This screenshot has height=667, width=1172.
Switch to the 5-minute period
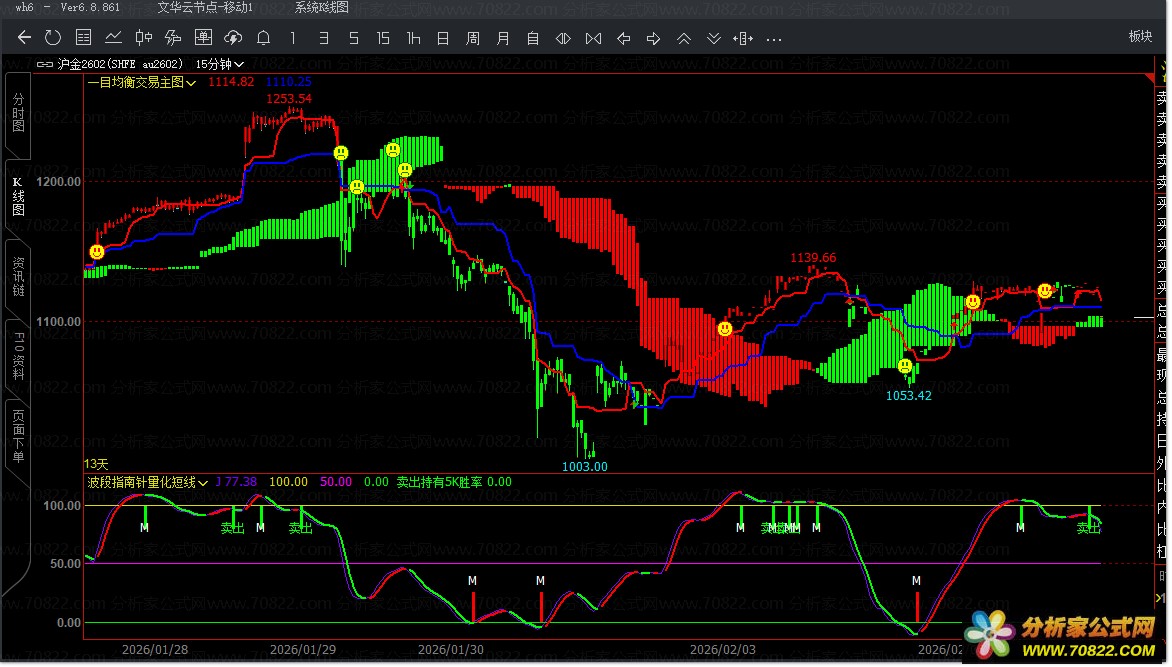(x=353, y=39)
